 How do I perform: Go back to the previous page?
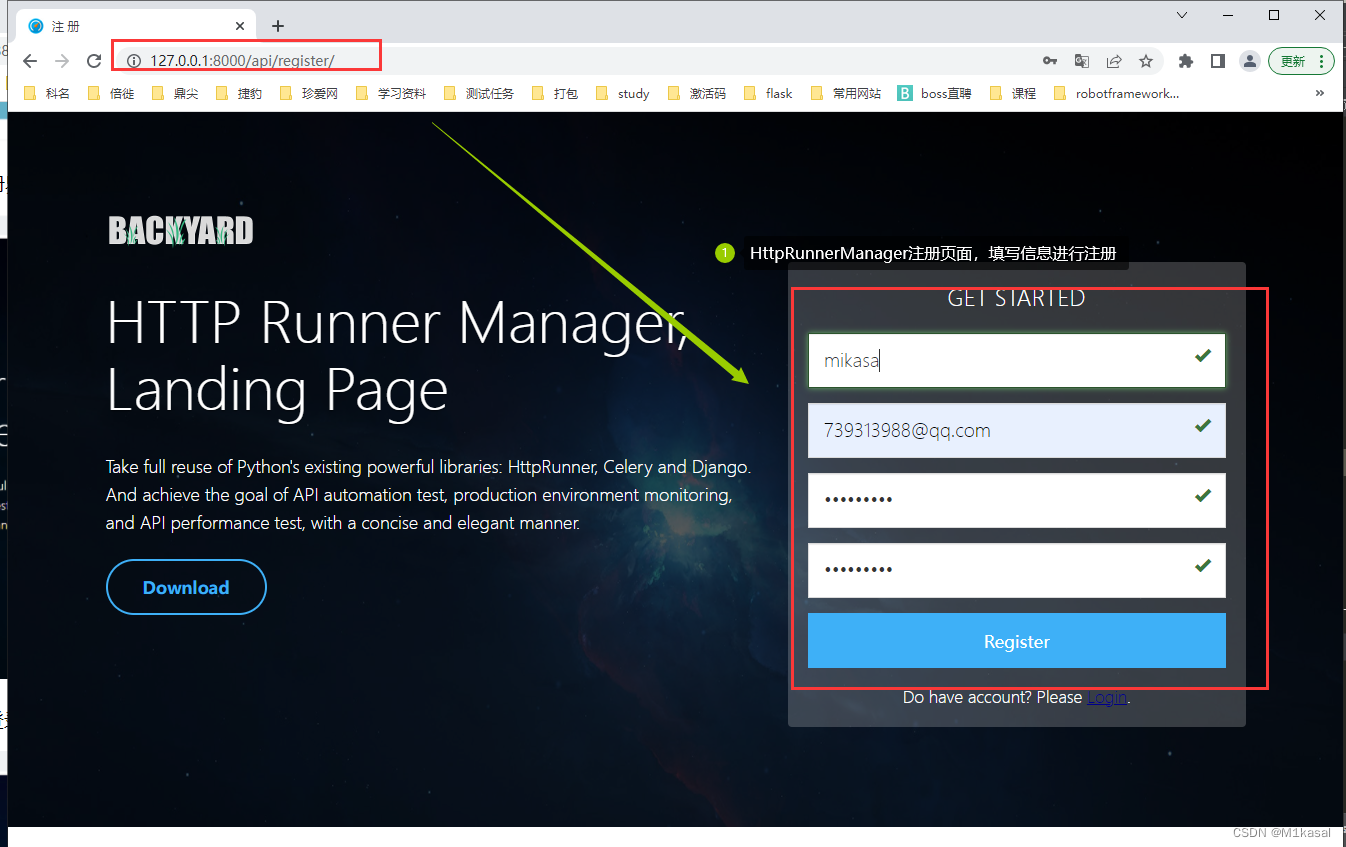point(30,61)
